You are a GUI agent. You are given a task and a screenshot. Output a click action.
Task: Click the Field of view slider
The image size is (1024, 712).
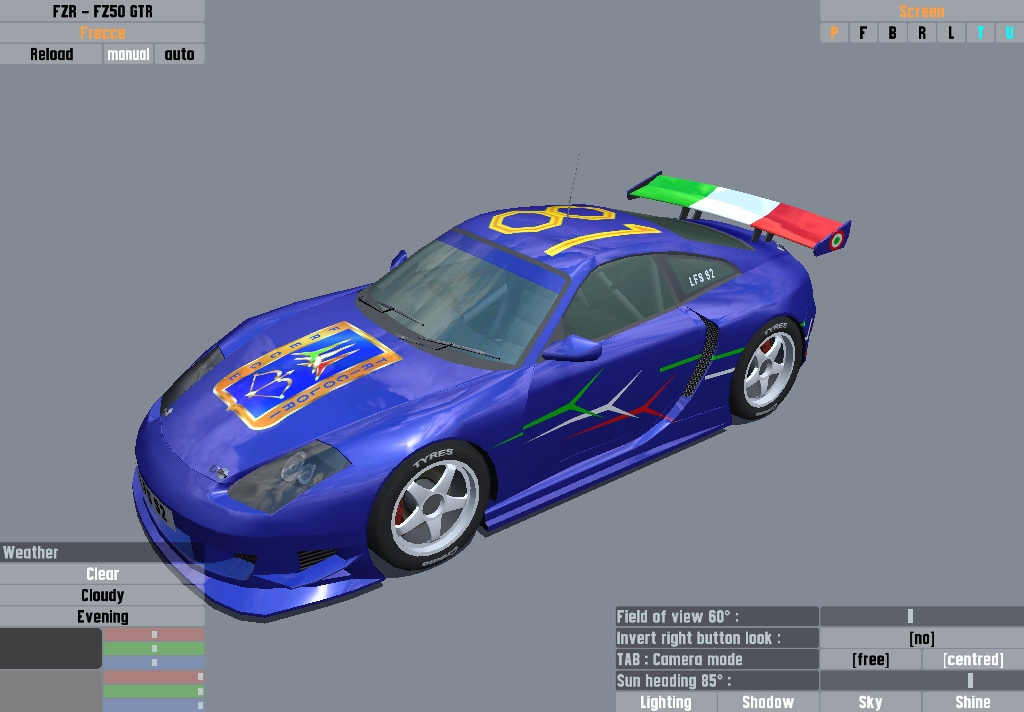(921, 616)
